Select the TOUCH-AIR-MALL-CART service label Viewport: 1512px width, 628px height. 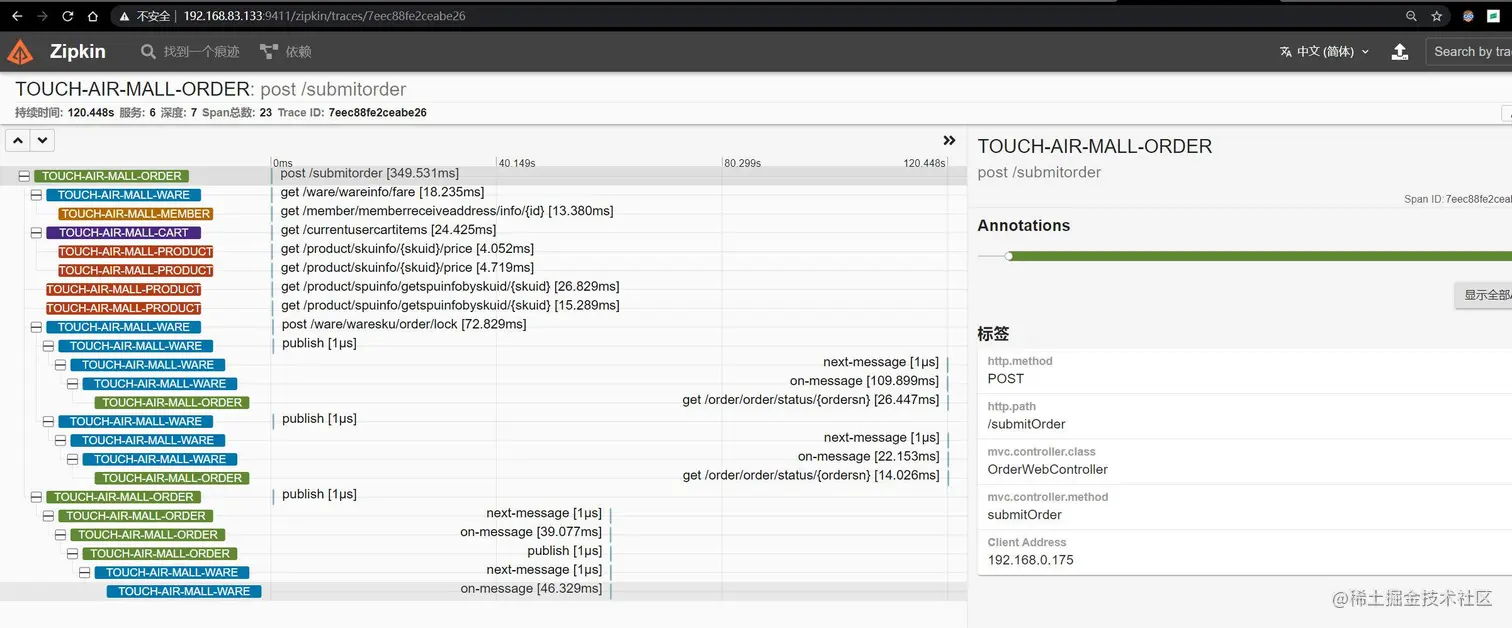(124, 233)
